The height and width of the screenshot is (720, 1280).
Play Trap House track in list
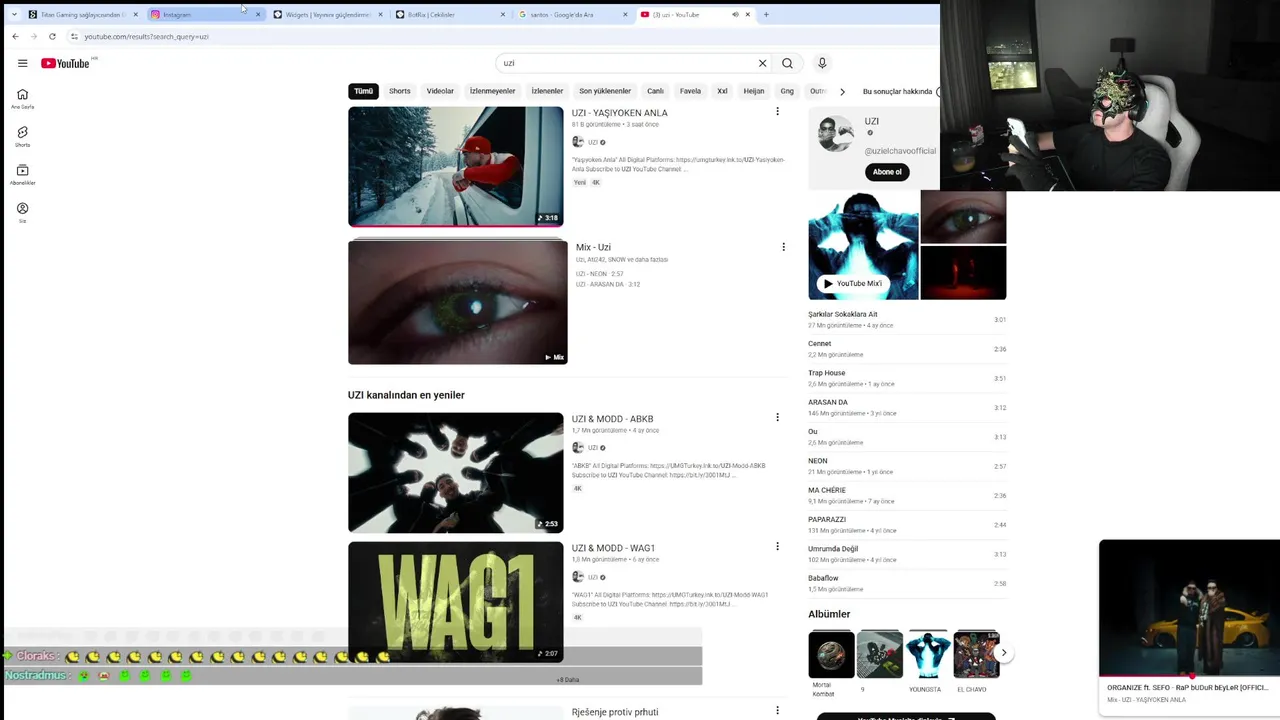907,378
